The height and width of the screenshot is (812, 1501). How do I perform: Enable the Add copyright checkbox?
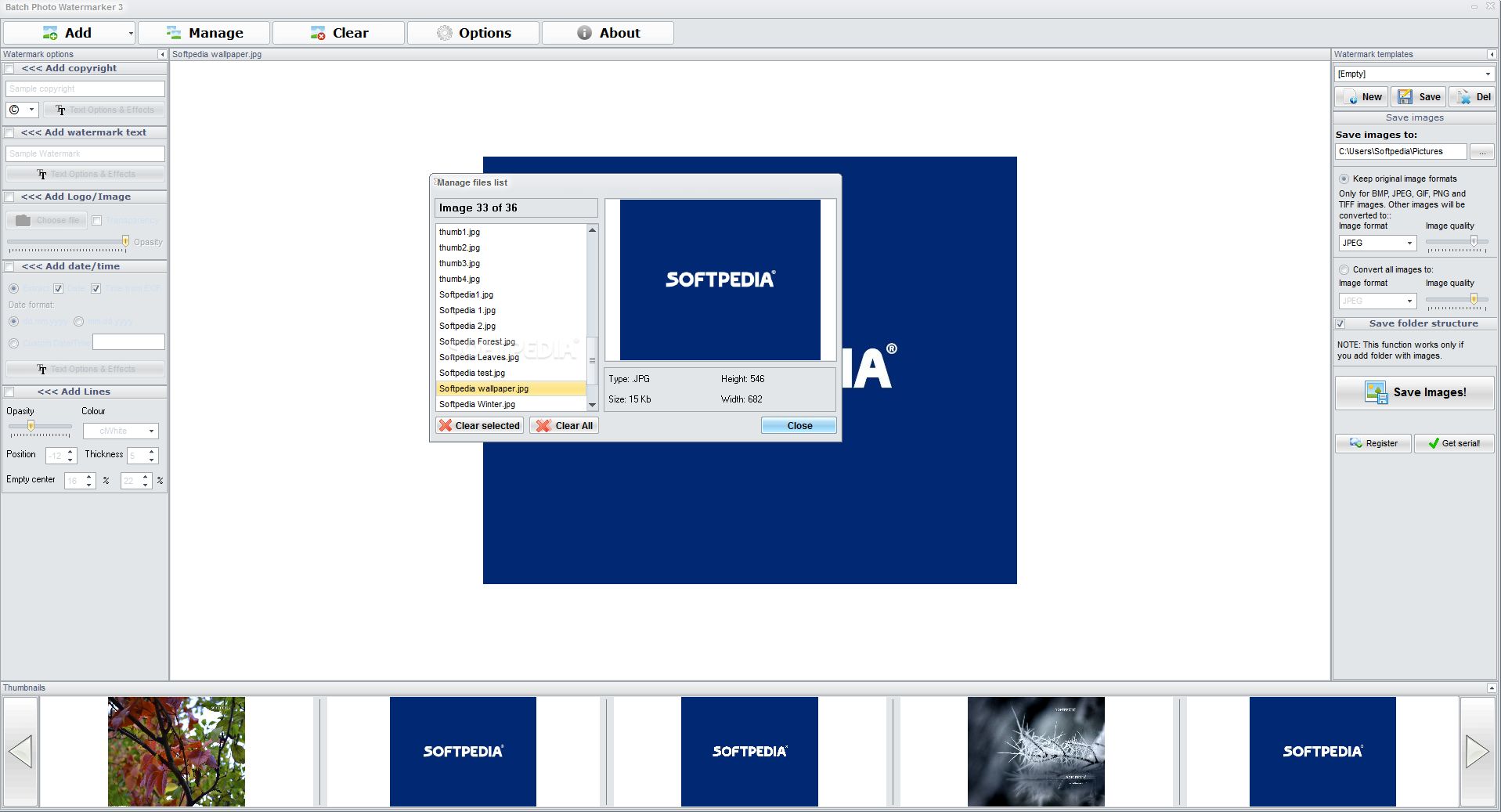coord(9,69)
